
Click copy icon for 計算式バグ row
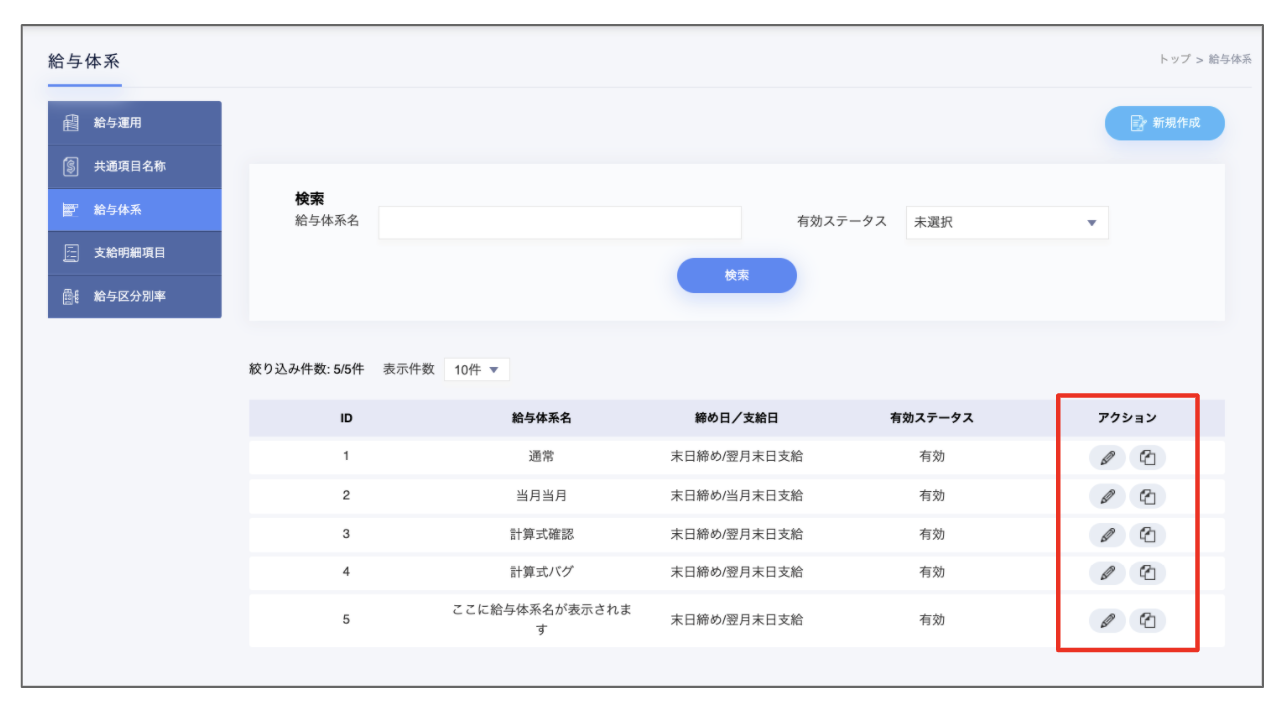coord(1147,573)
